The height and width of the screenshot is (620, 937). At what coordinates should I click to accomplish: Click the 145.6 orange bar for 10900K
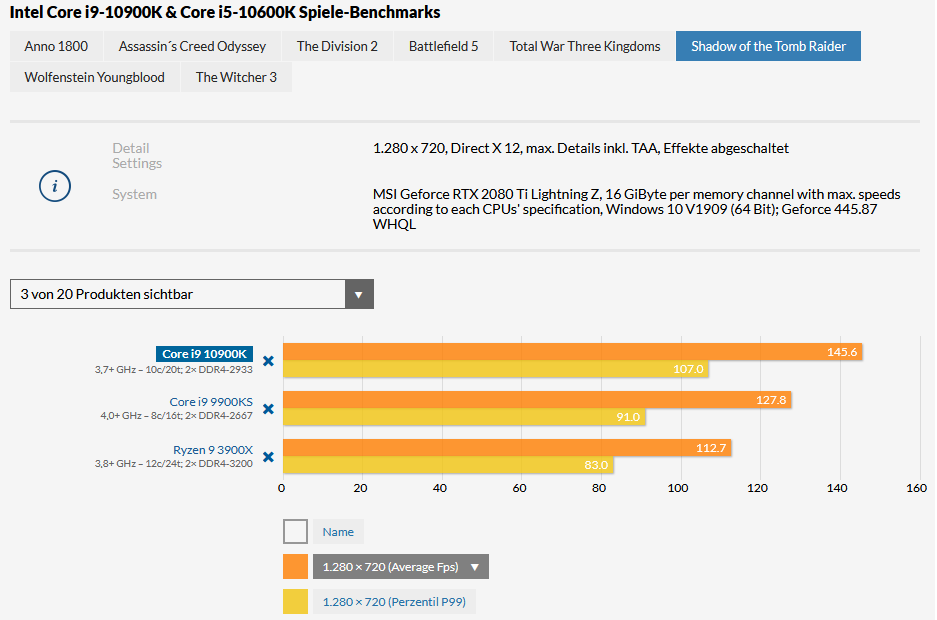point(572,352)
